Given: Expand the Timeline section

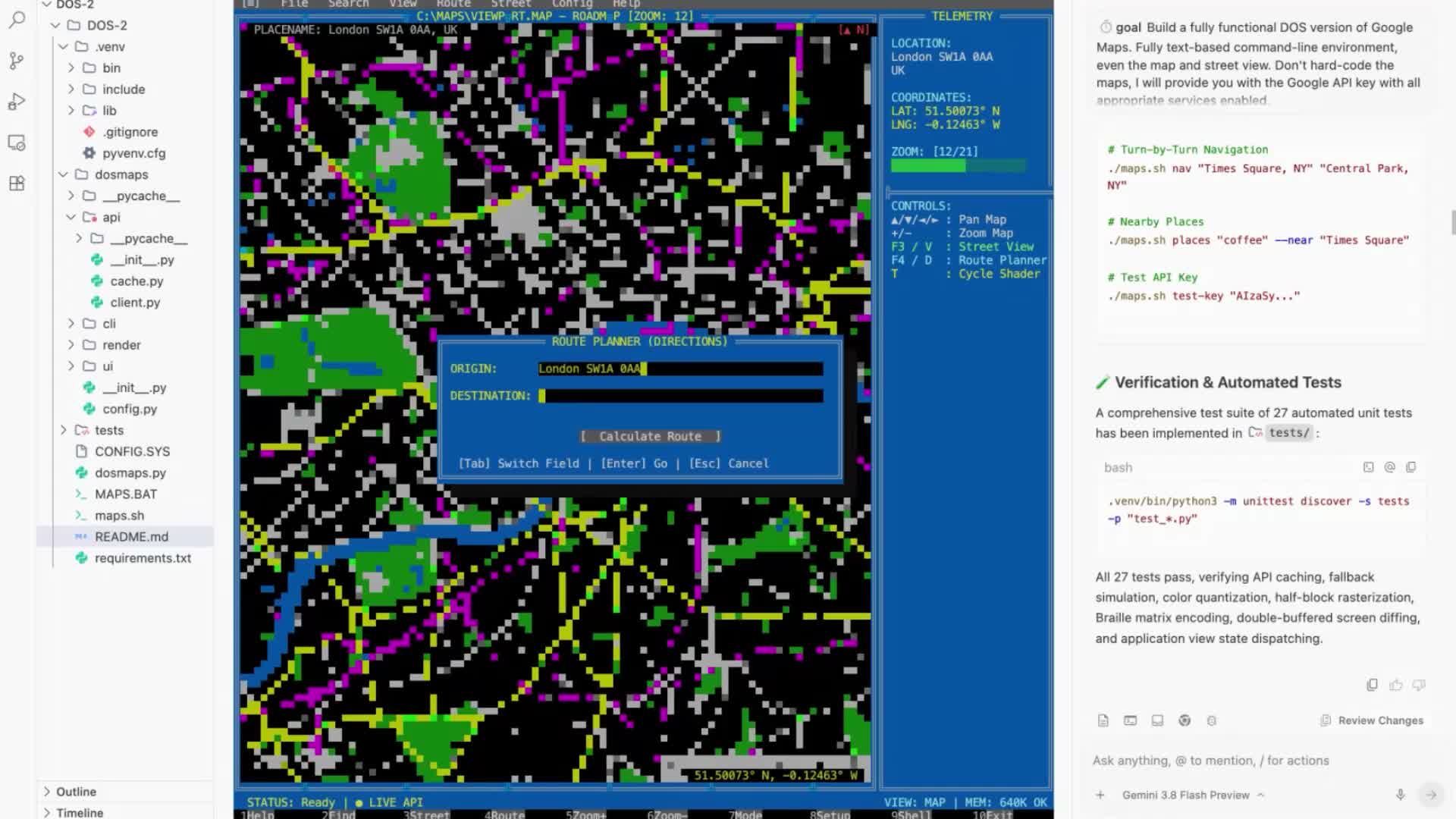Looking at the screenshot, I should click(x=79, y=812).
